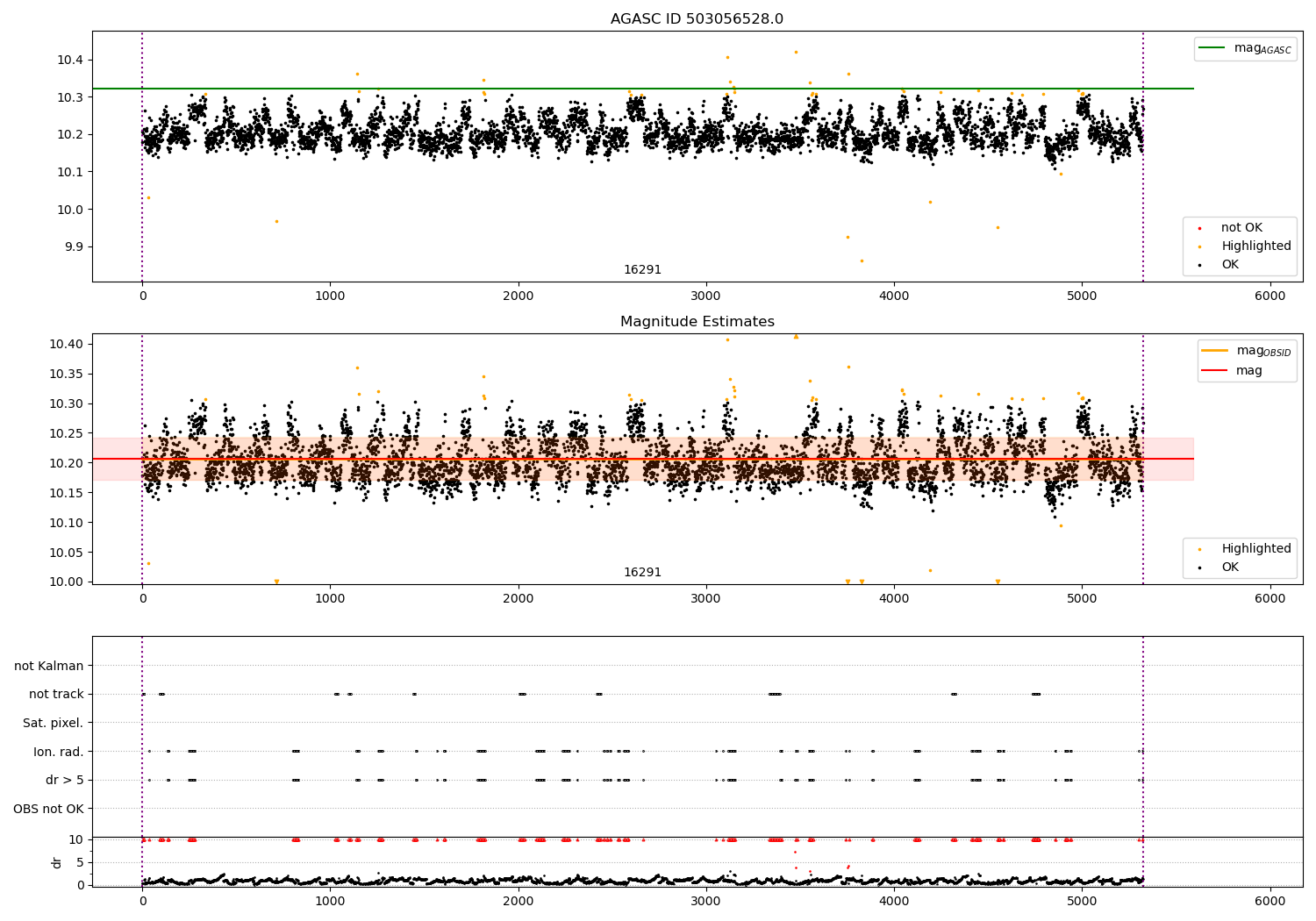Click the 'Ion. rad.' row label

59,752
